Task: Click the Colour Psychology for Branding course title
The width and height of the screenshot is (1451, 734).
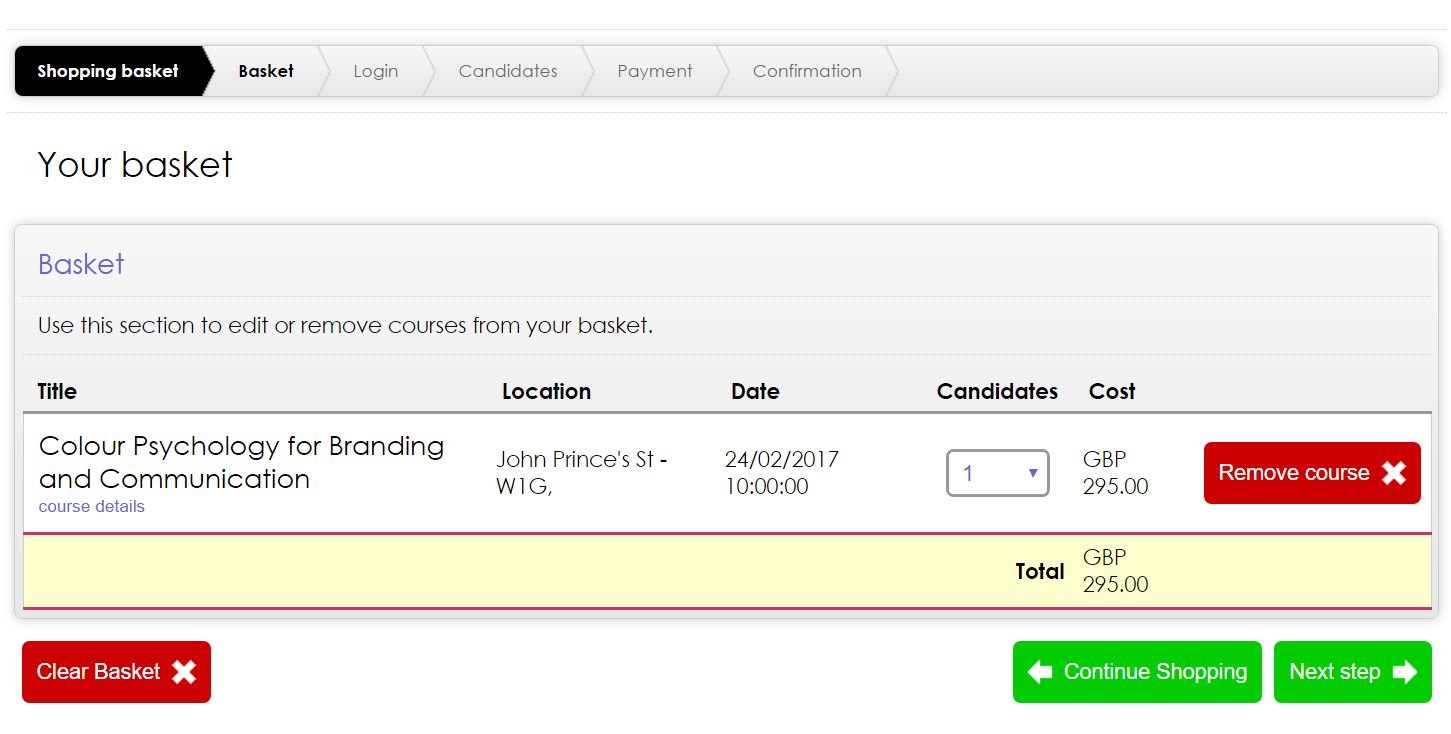Action: (241, 462)
